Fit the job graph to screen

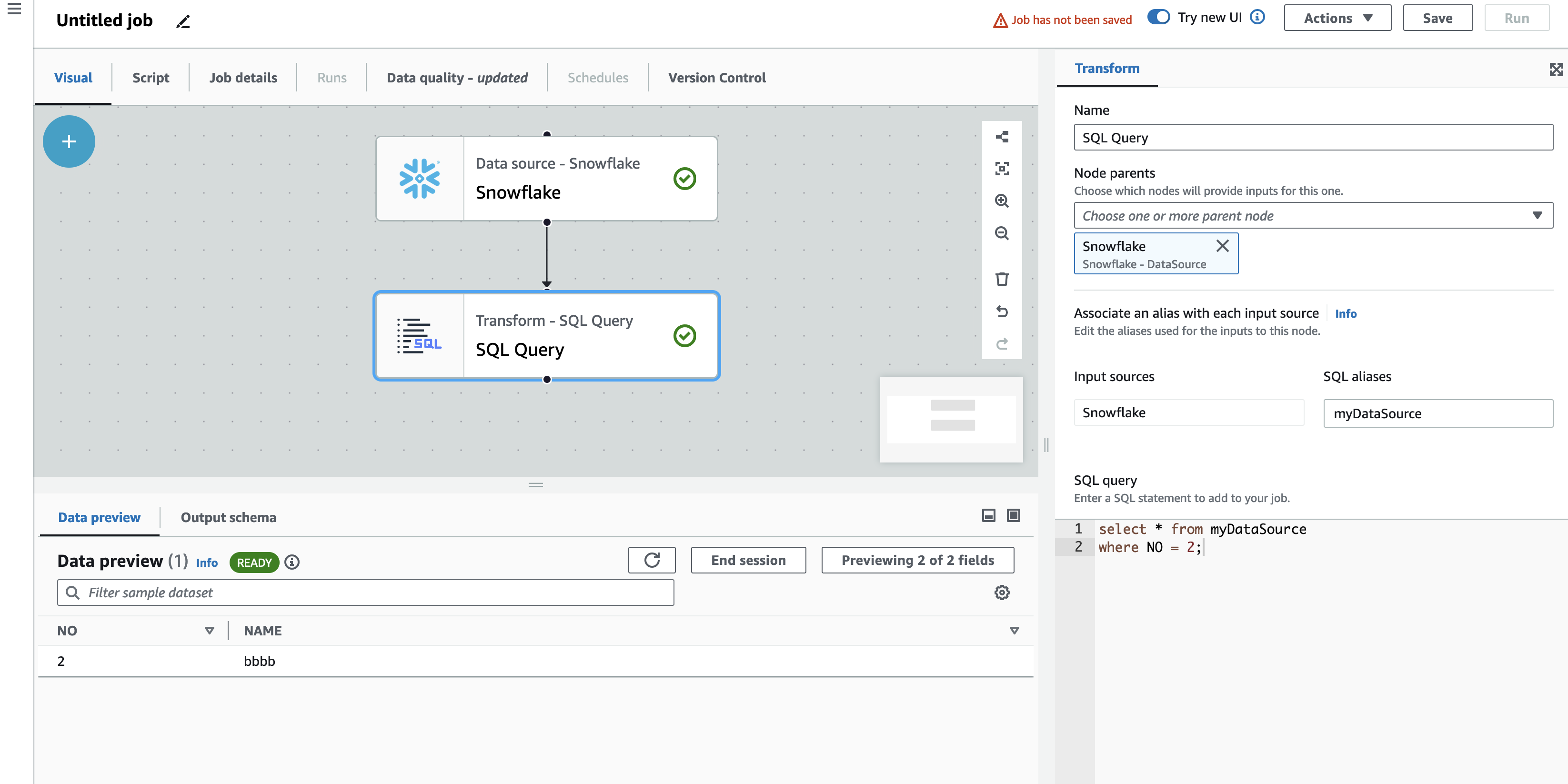coord(1002,169)
